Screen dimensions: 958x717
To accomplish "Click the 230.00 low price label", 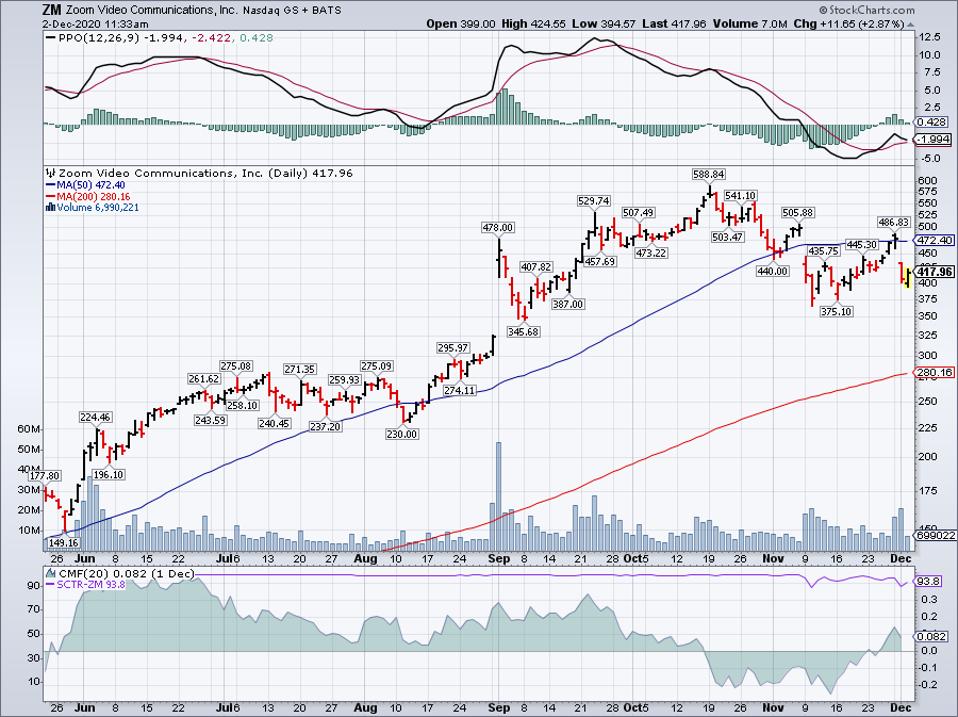I will point(402,434).
